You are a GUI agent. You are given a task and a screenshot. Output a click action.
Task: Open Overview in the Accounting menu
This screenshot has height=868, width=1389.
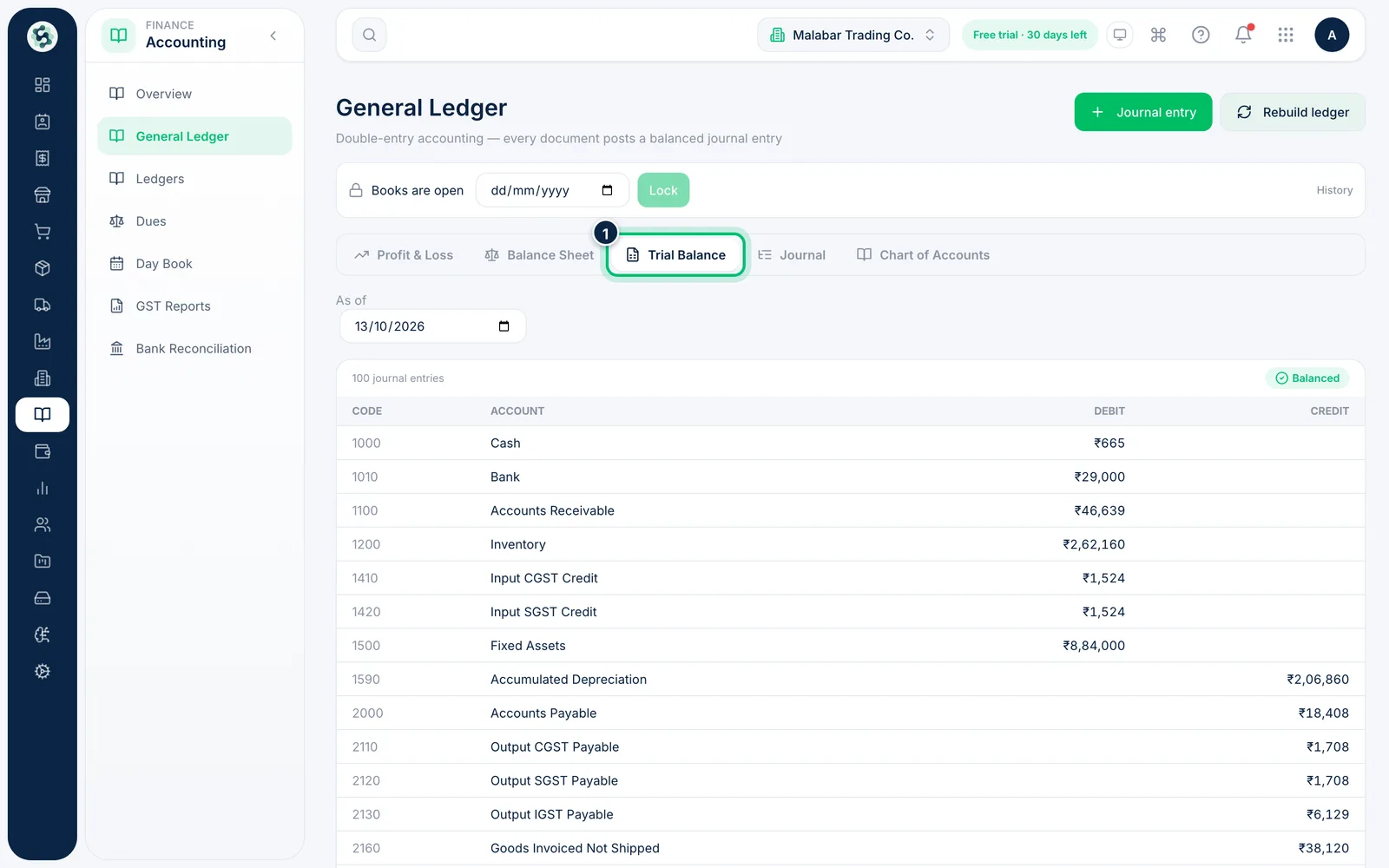194,94
